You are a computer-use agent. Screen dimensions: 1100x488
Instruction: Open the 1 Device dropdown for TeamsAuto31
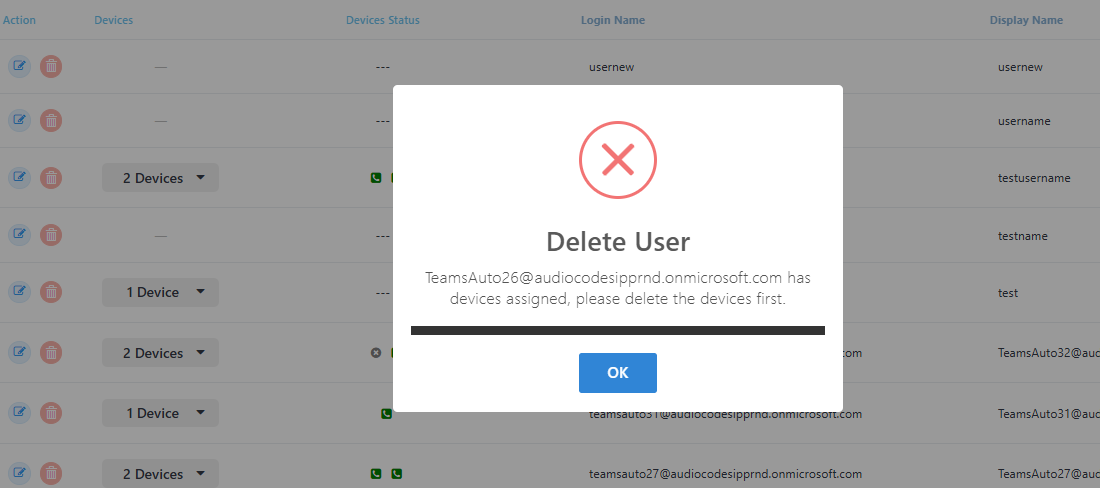point(160,413)
